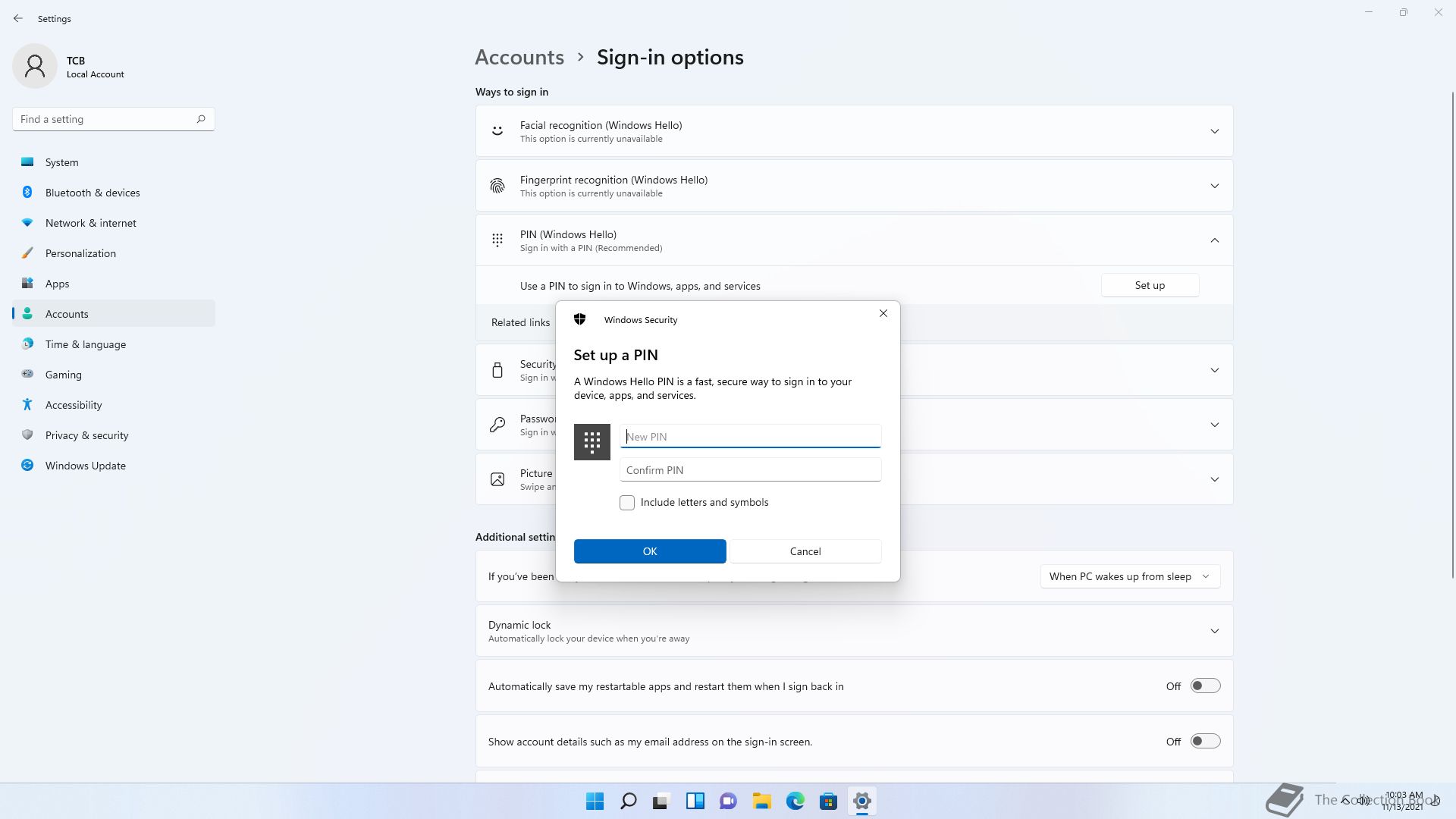Open Gaming settings page
The width and height of the screenshot is (1456, 819).
tap(114, 375)
